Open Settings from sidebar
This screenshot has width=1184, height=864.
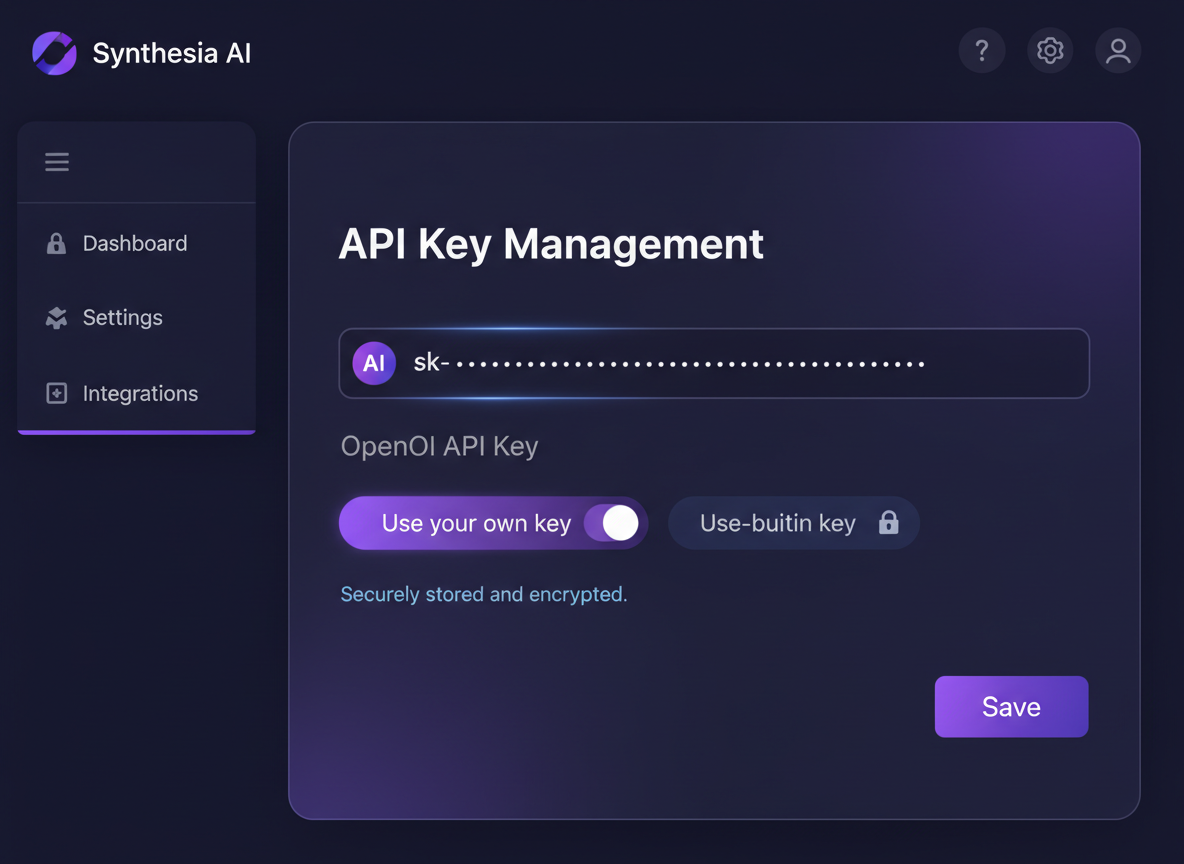click(136, 318)
